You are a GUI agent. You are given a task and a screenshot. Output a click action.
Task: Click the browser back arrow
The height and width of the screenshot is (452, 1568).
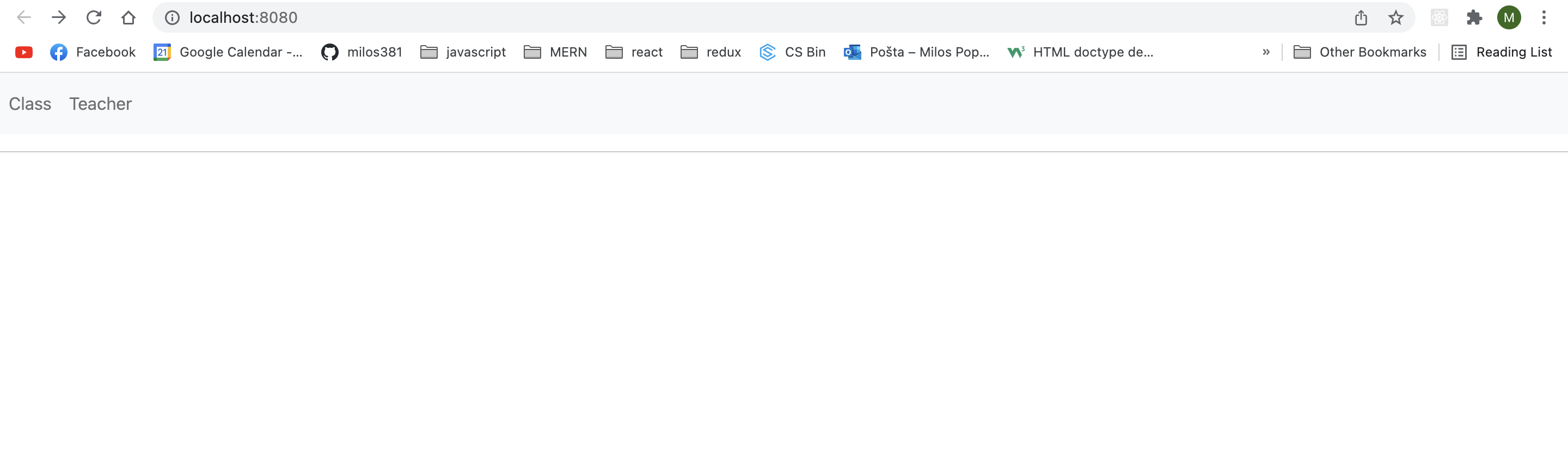coord(24,17)
